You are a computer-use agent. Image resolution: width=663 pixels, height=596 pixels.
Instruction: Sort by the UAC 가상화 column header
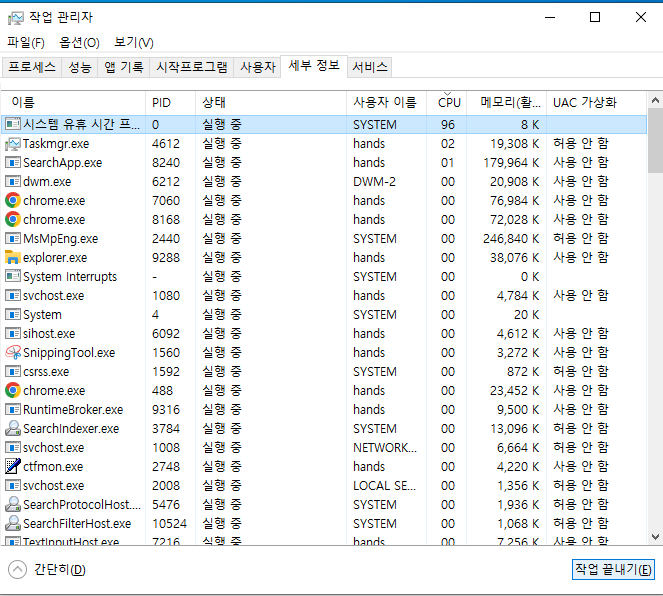[596, 103]
